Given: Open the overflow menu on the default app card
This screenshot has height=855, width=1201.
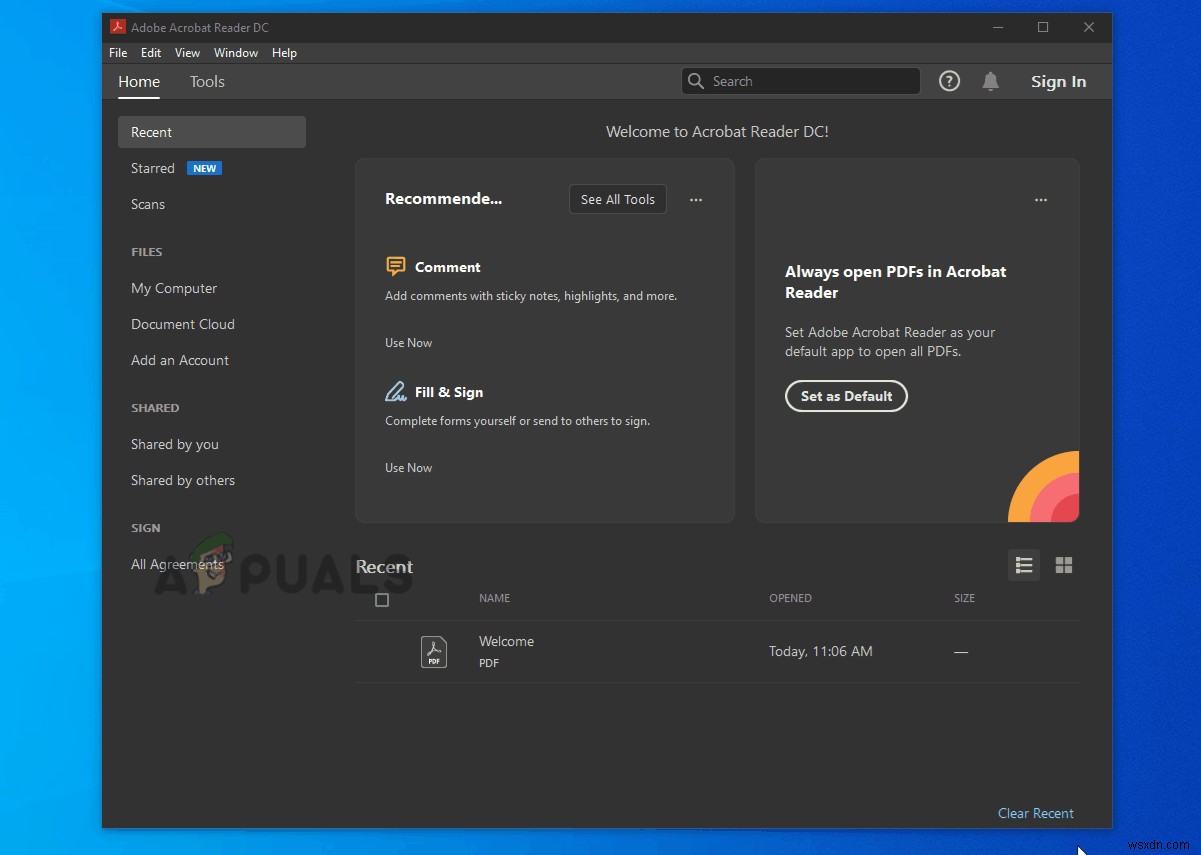Looking at the screenshot, I should [1041, 200].
